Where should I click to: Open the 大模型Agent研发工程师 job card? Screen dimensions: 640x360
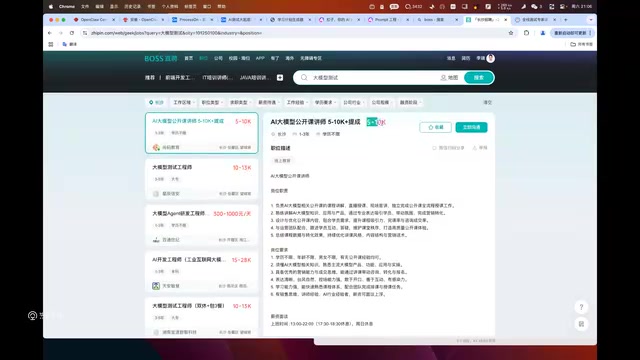pyautogui.click(x=202, y=226)
